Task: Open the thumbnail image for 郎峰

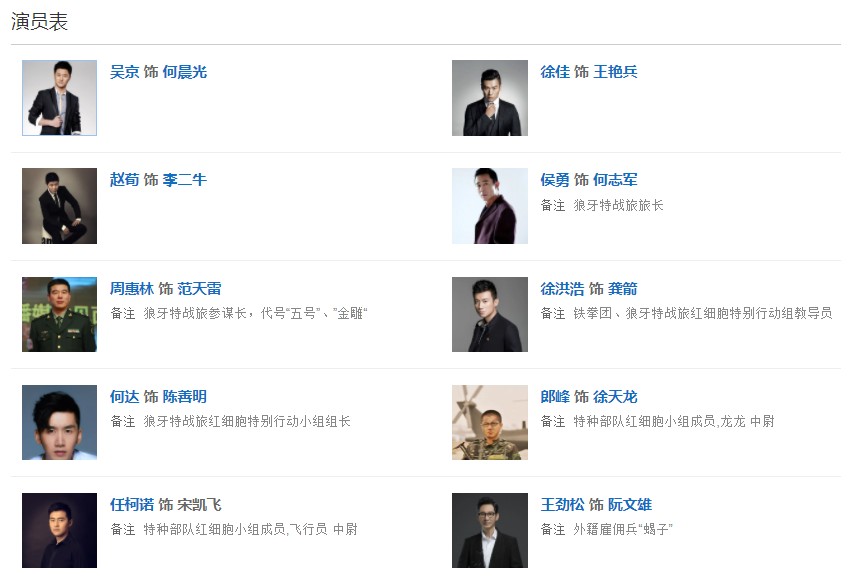Action: coord(489,422)
